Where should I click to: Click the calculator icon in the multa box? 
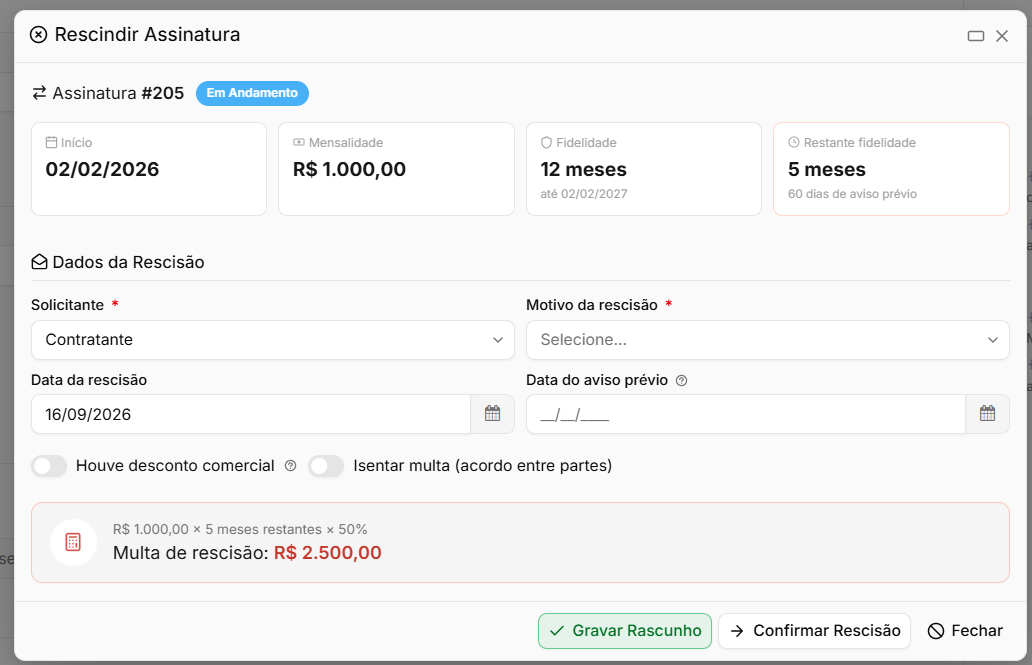[73, 542]
